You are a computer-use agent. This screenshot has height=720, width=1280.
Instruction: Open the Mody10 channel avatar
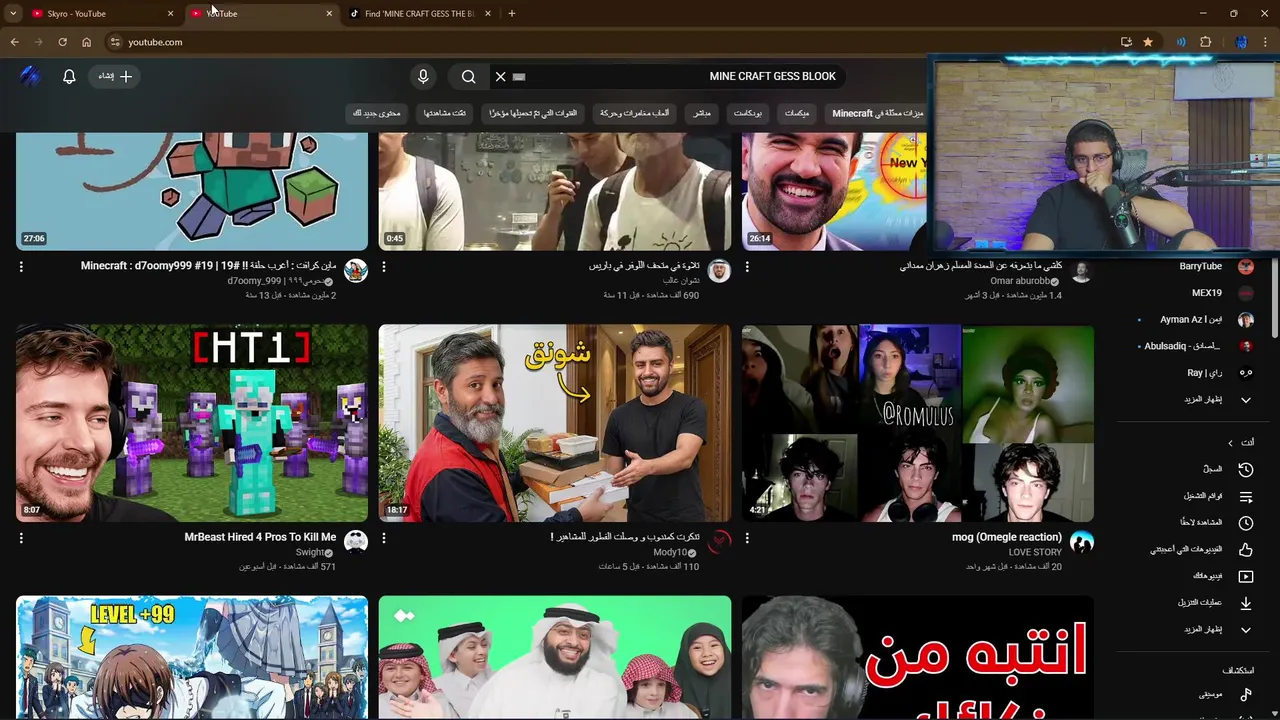point(719,542)
